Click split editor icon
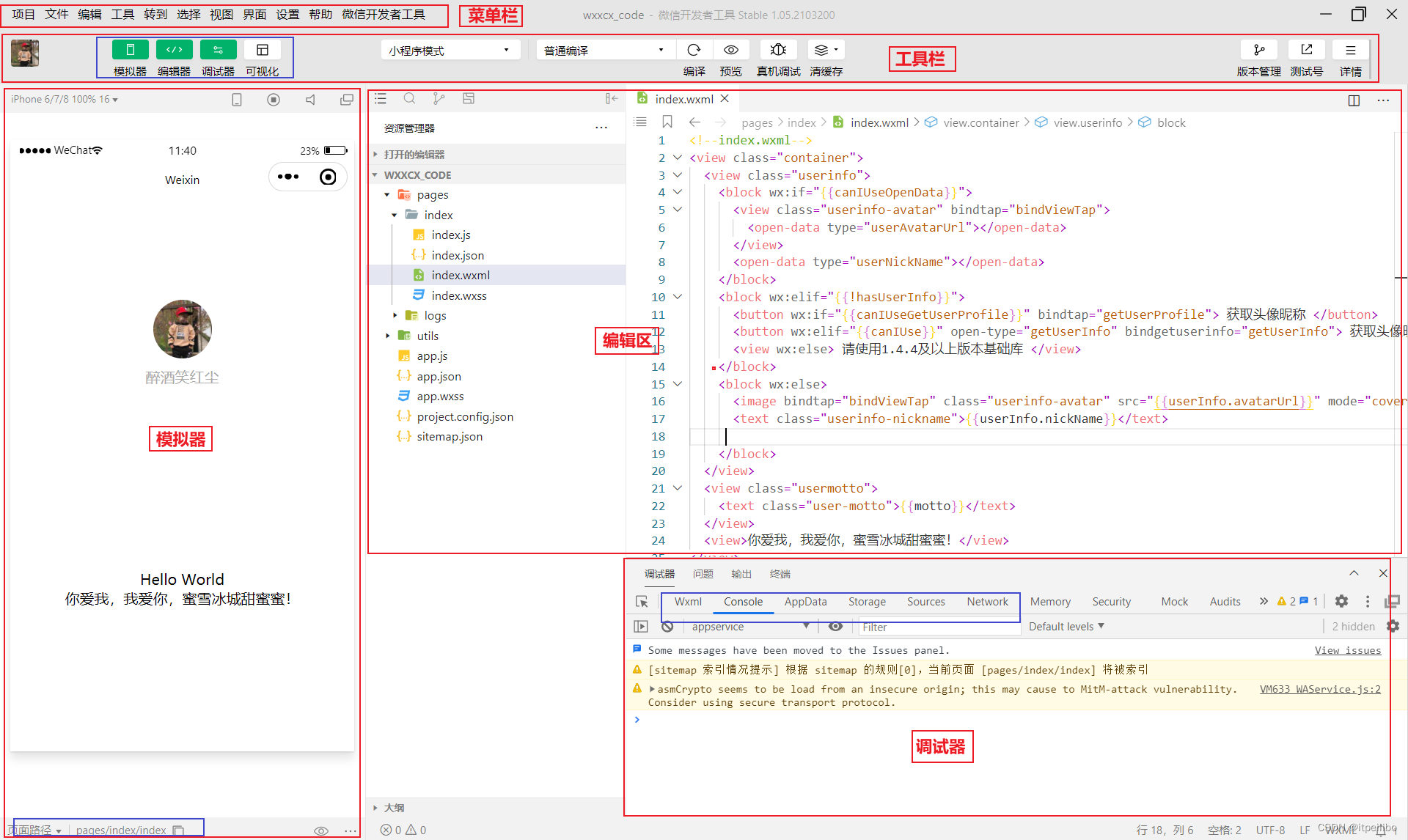 click(1354, 100)
